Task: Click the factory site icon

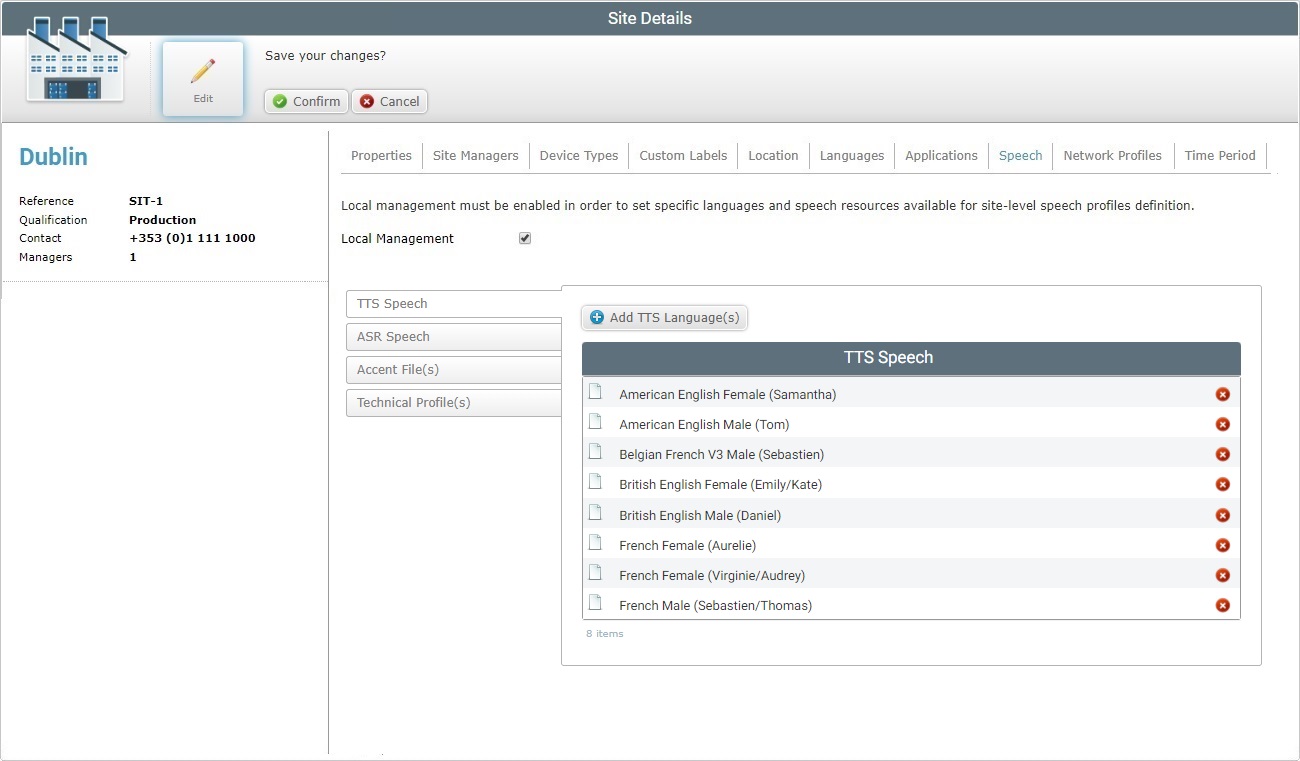Action: tap(76, 60)
